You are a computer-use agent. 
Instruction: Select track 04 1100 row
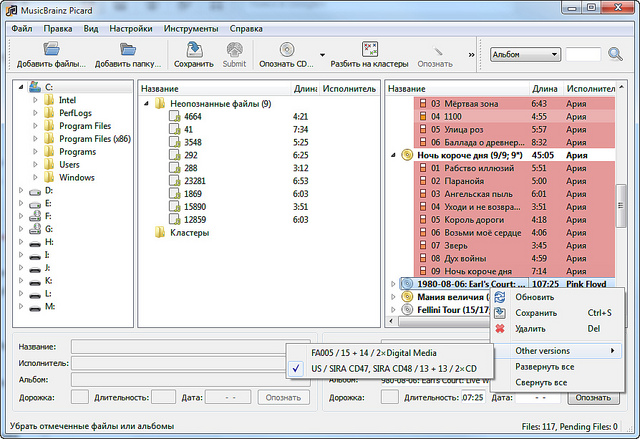tap(514, 117)
